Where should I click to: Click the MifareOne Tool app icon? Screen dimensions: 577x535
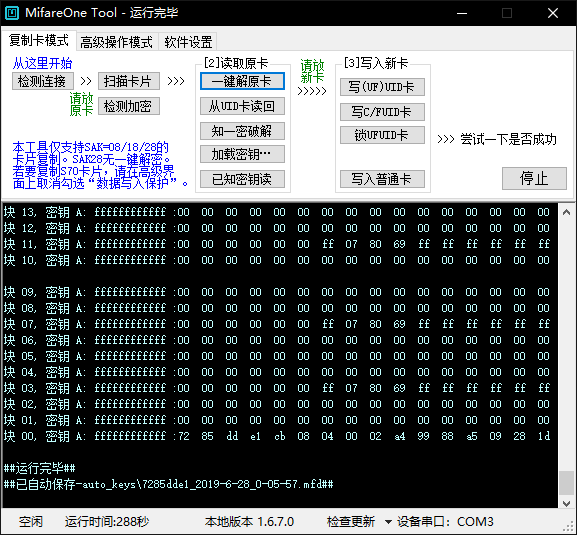click(12, 13)
